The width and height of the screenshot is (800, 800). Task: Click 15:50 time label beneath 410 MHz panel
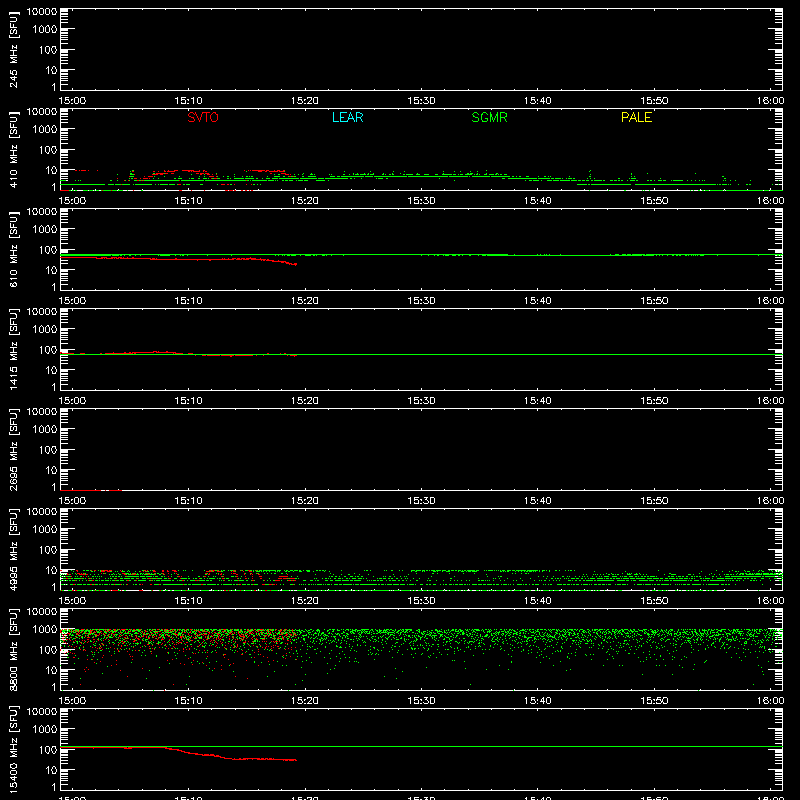tap(654, 201)
